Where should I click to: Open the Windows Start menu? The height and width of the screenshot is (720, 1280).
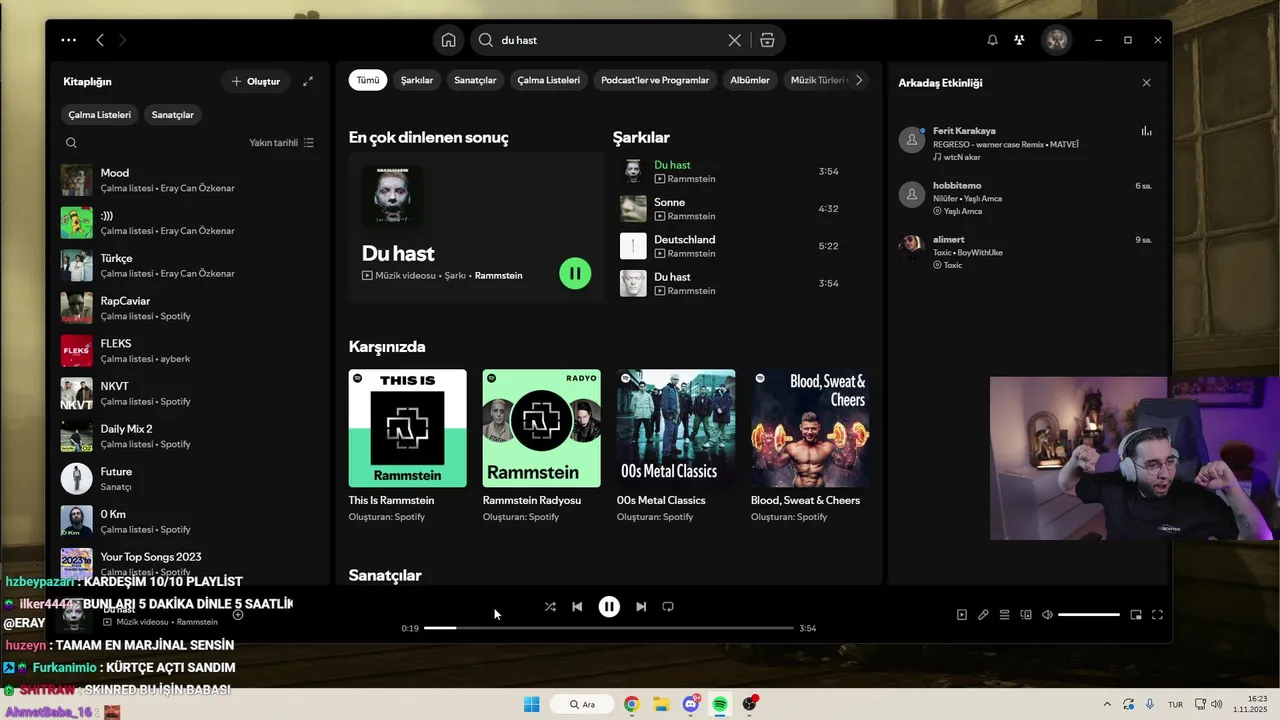(x=532, y=704)
